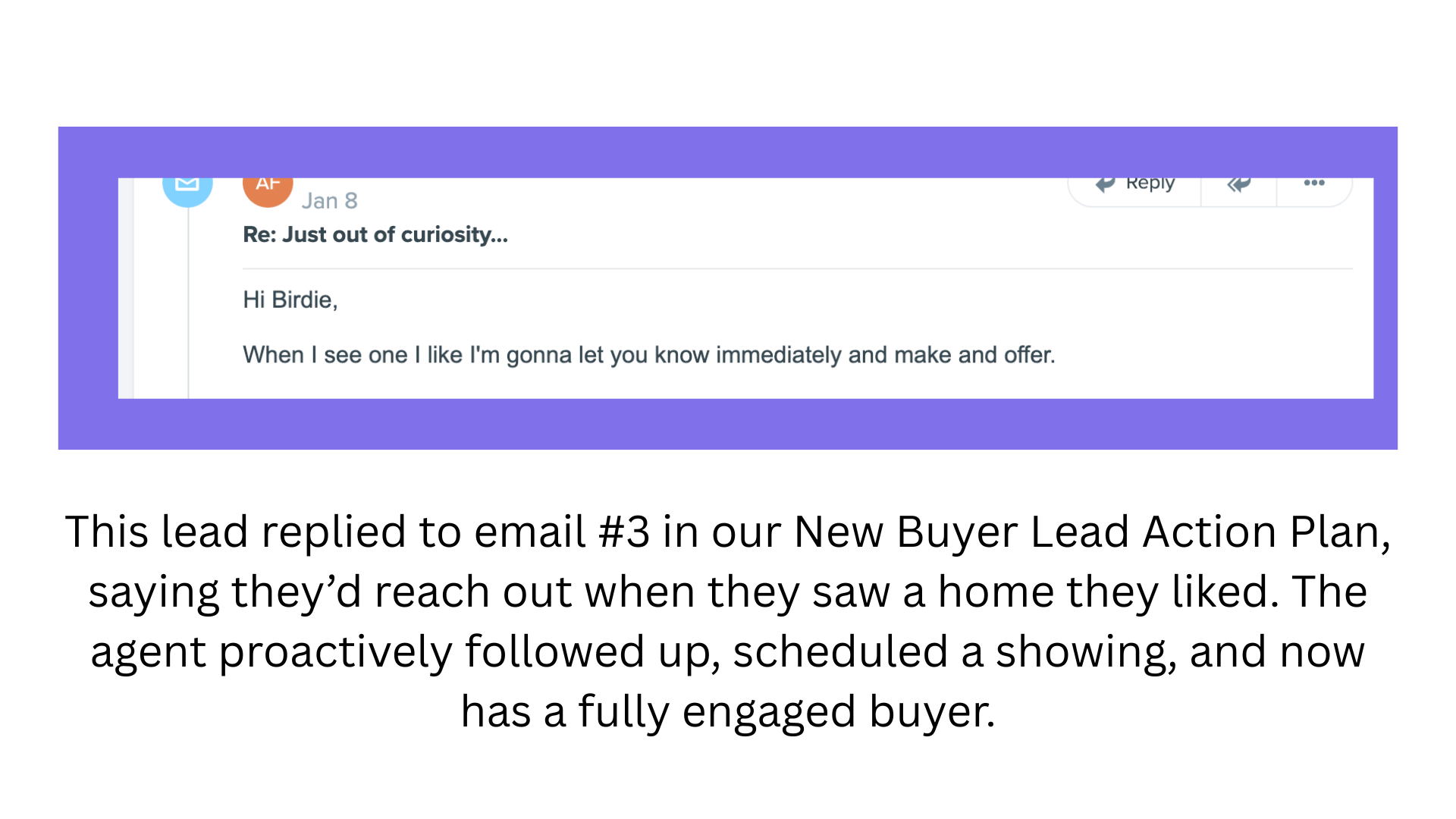Image resolution: width=1456 pixels, height=819 pixels.
Task: Click the gray strip at email's left edge
Action: (x=126, y=288)
